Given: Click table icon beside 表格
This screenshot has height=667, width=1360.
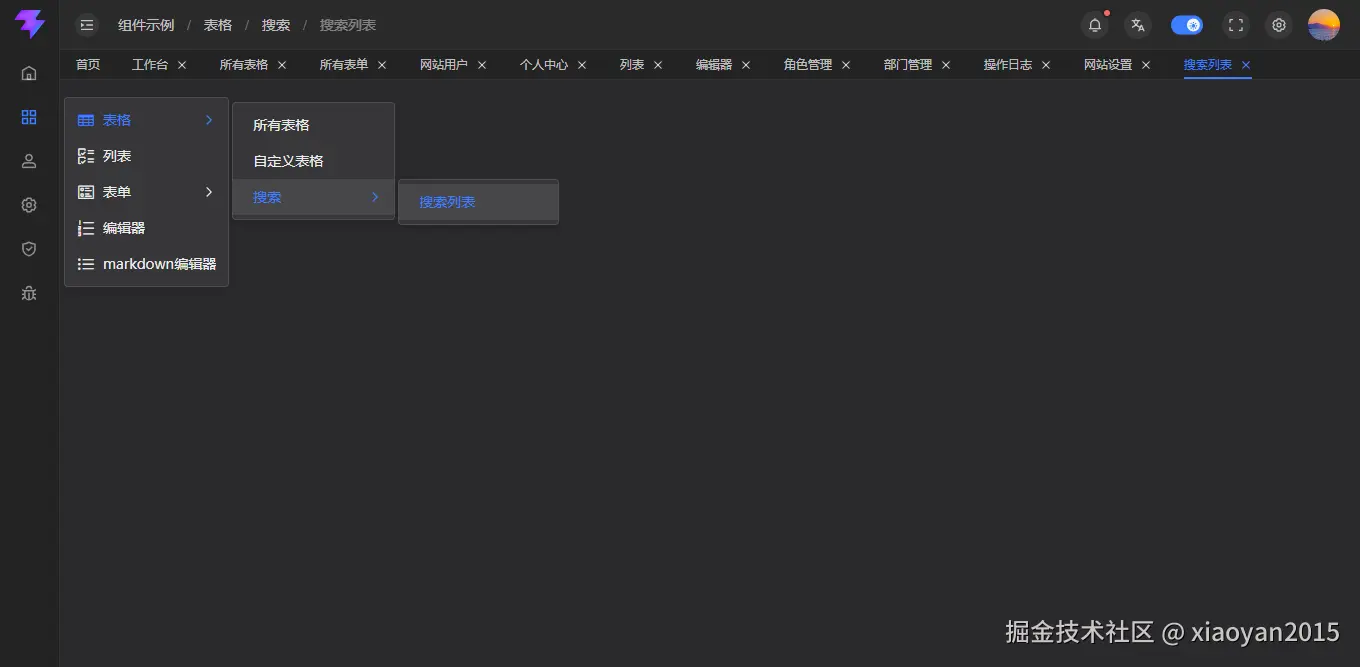Looking at the screenshot, I should click(x=86, y=120).
